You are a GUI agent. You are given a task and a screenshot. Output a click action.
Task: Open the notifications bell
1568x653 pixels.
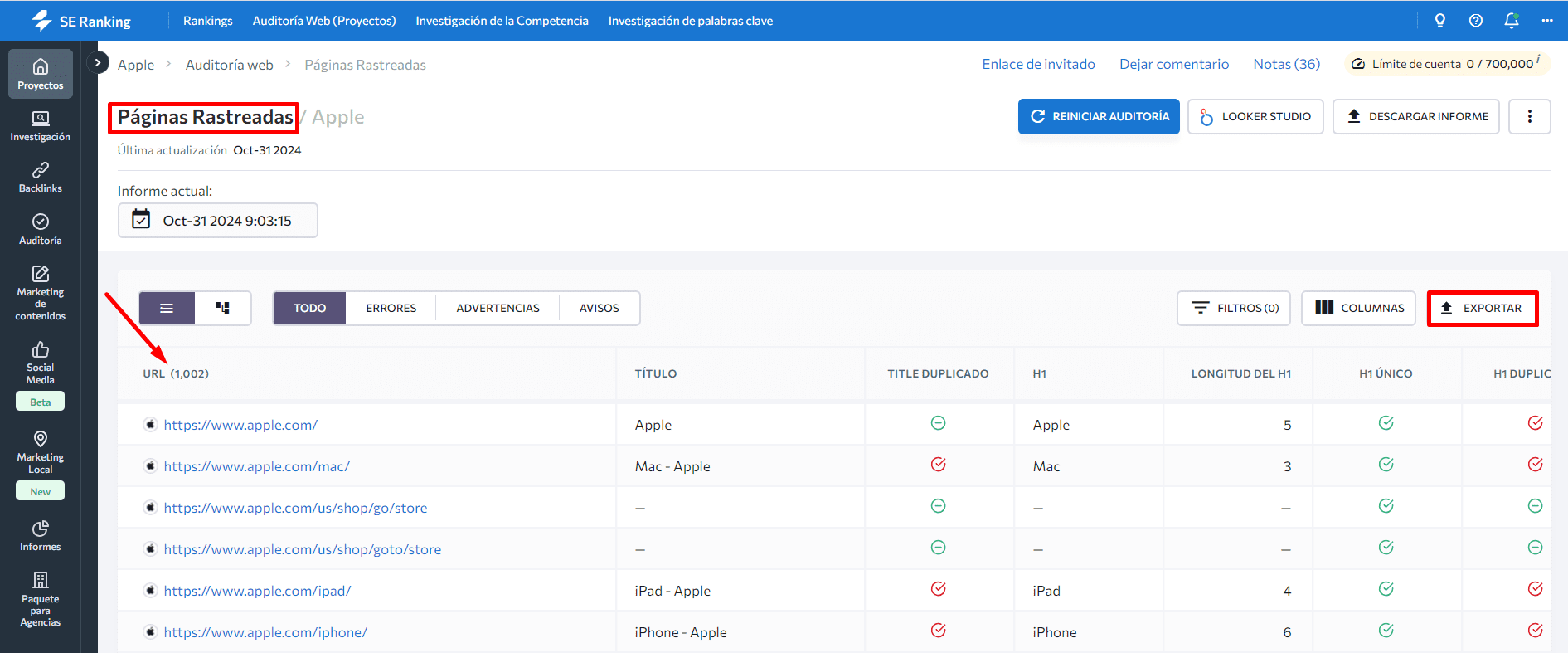pyautogui.click(x=1512, y=21)
